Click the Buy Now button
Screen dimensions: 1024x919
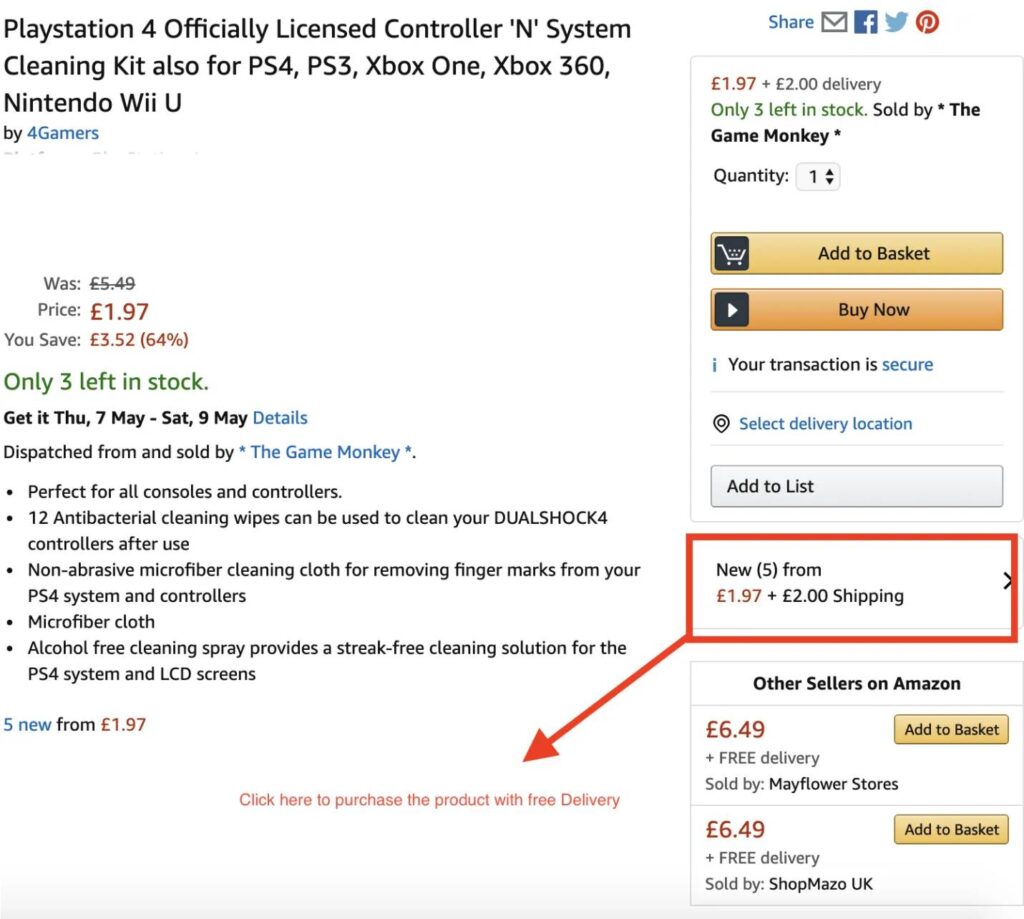pos(856,310)
